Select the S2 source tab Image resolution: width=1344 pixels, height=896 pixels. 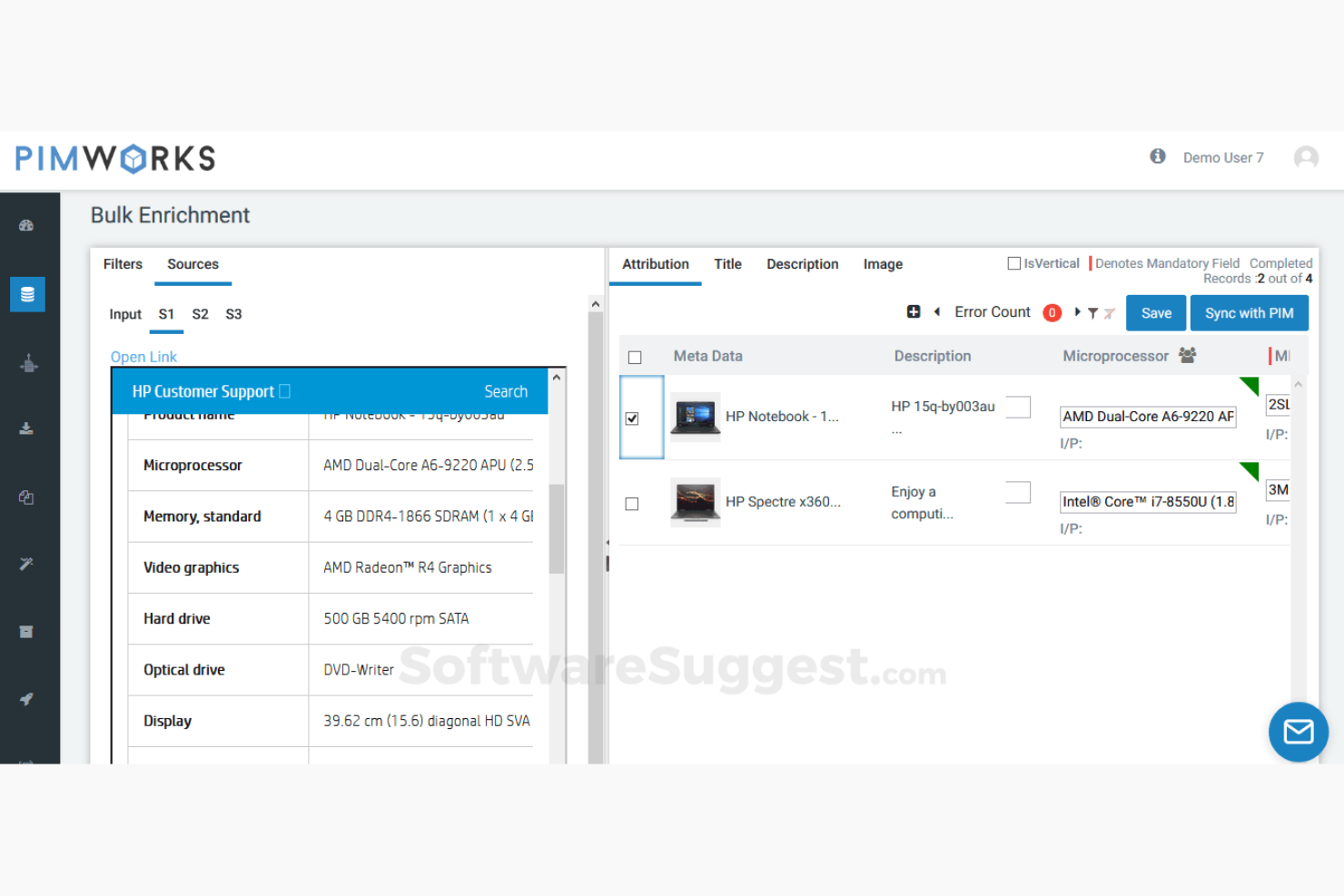200,314
